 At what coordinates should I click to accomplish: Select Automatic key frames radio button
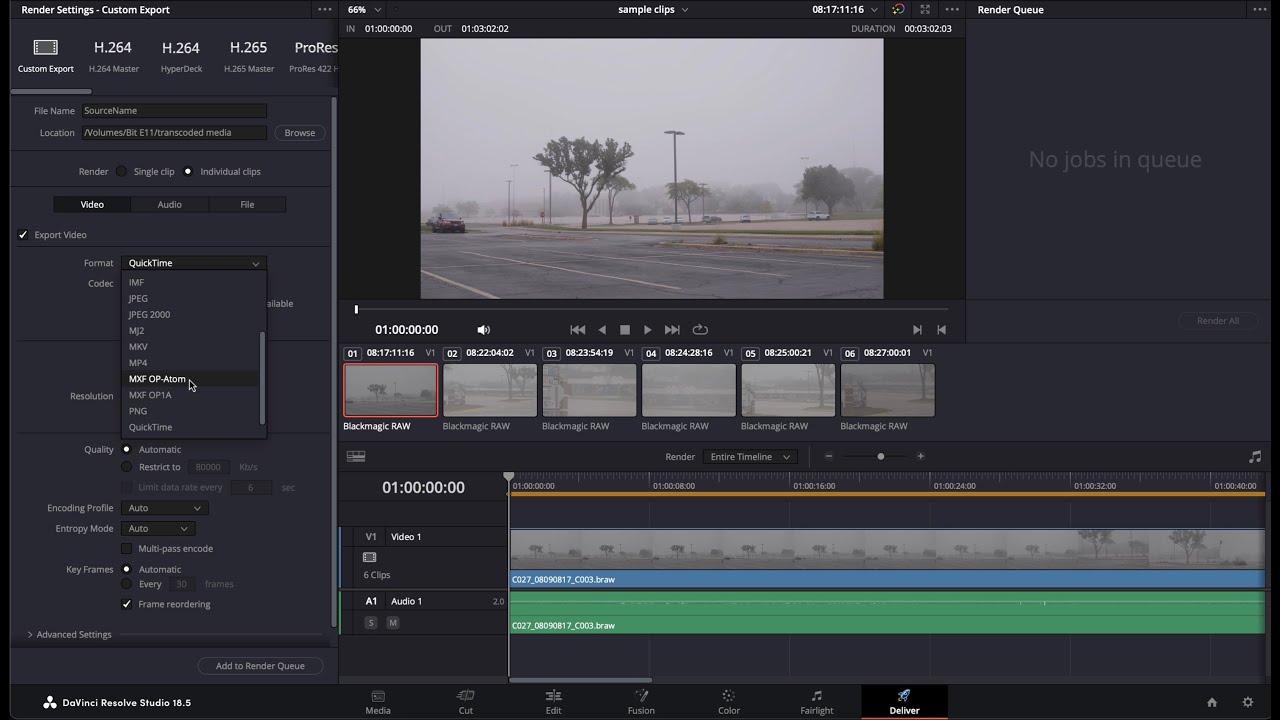click(x=126, y=569)
